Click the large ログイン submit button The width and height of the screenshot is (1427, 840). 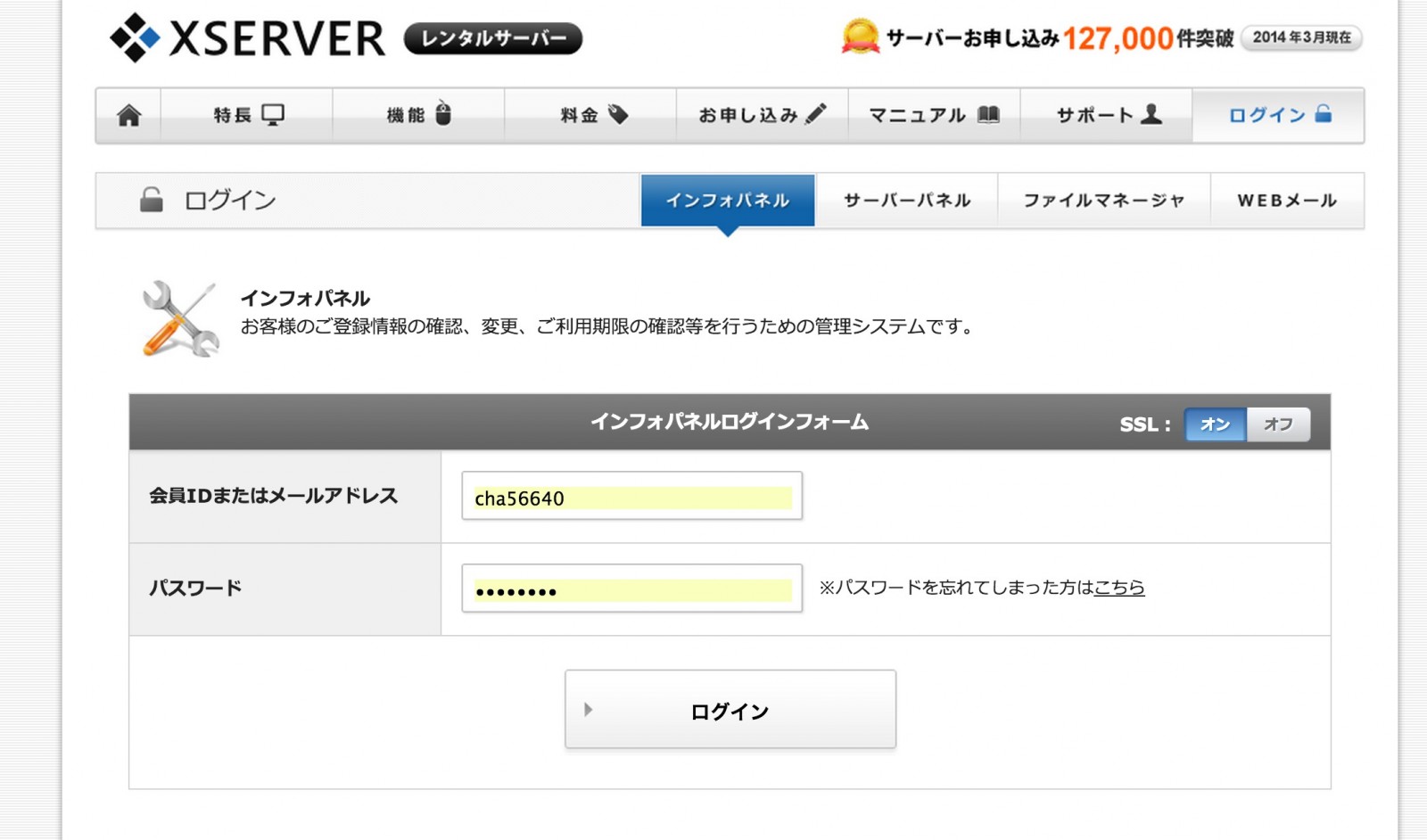(730, 710)
